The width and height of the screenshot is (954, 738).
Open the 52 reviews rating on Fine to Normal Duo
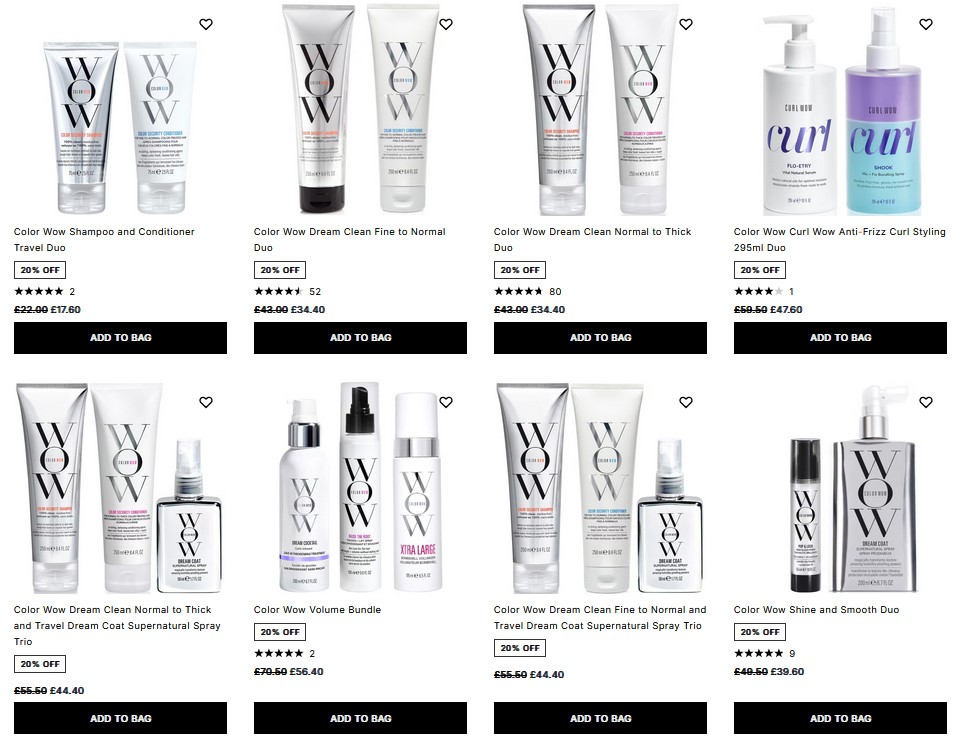tap(287, 291)
